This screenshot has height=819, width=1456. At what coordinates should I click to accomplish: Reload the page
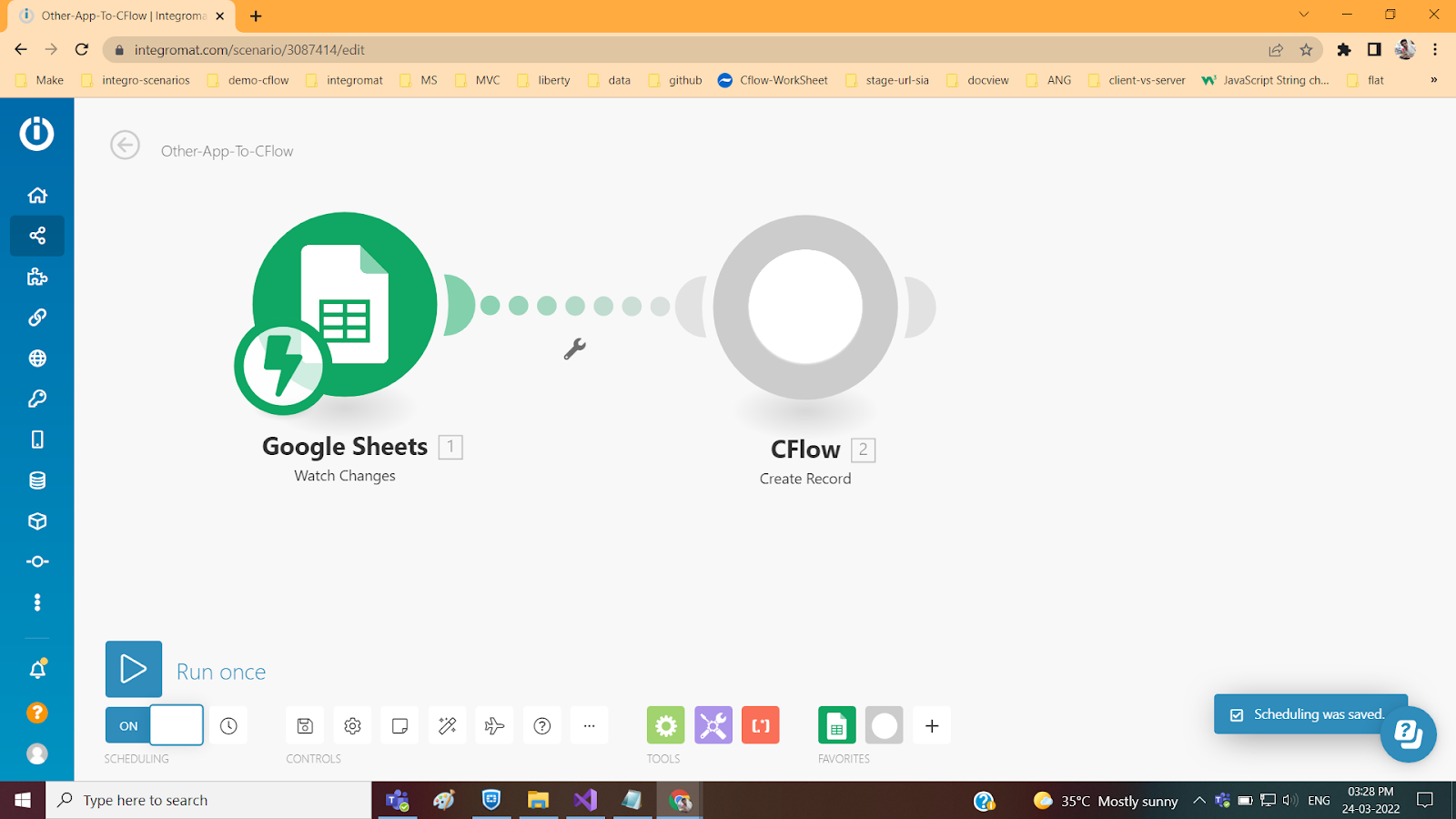82,50
